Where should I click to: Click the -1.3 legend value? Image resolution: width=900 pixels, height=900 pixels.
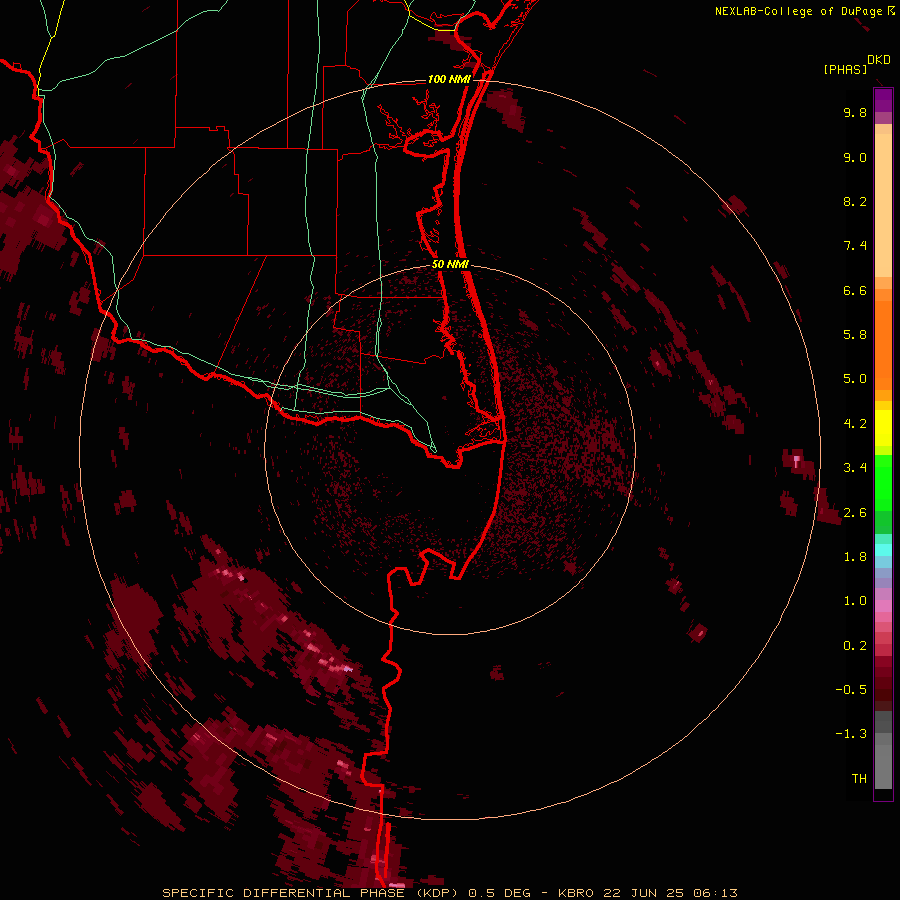(x=851, y=734)
